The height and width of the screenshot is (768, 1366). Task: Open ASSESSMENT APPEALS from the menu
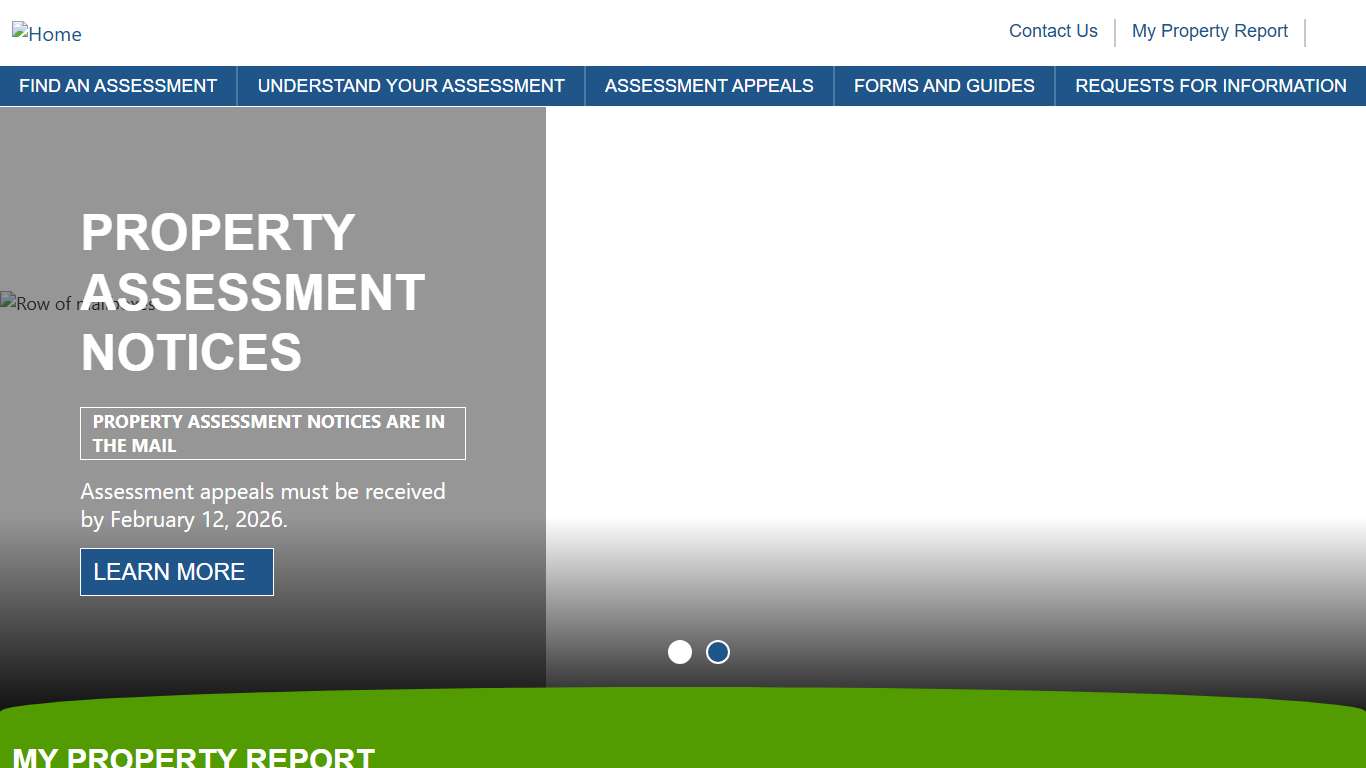(708, 86)
